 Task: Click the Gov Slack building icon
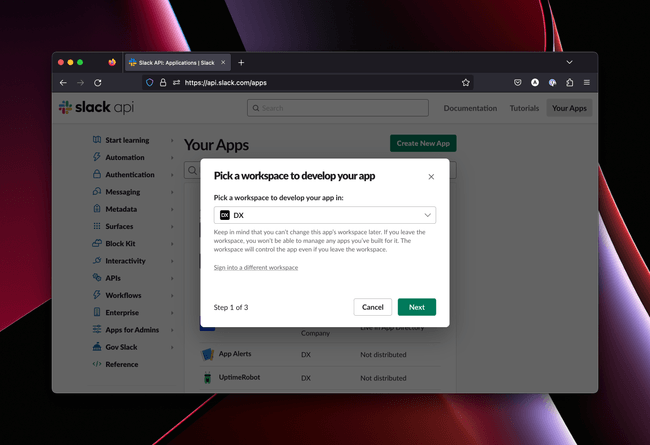coord(97,346)
